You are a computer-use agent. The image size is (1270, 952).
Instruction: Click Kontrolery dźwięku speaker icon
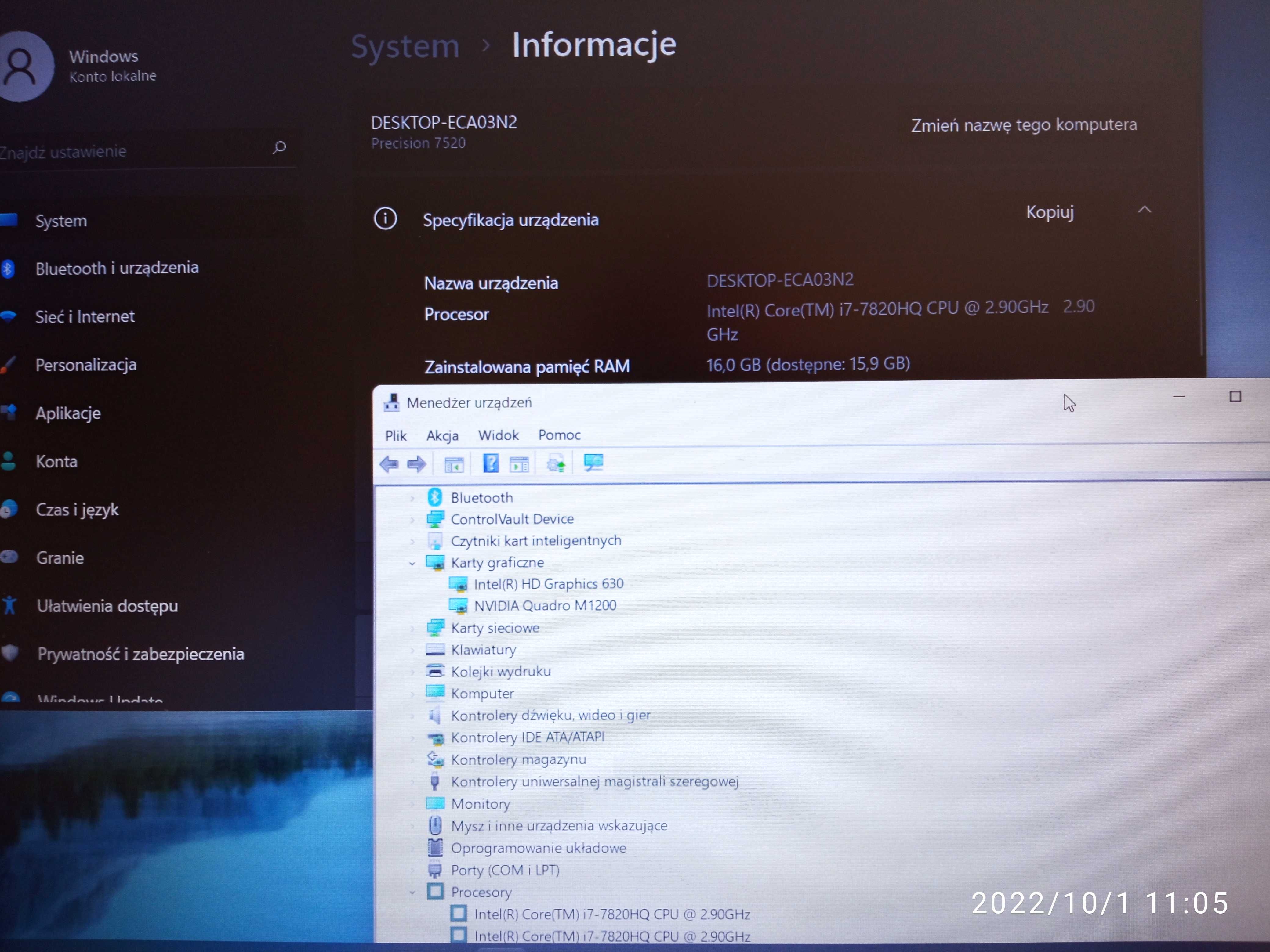[435, 715]
